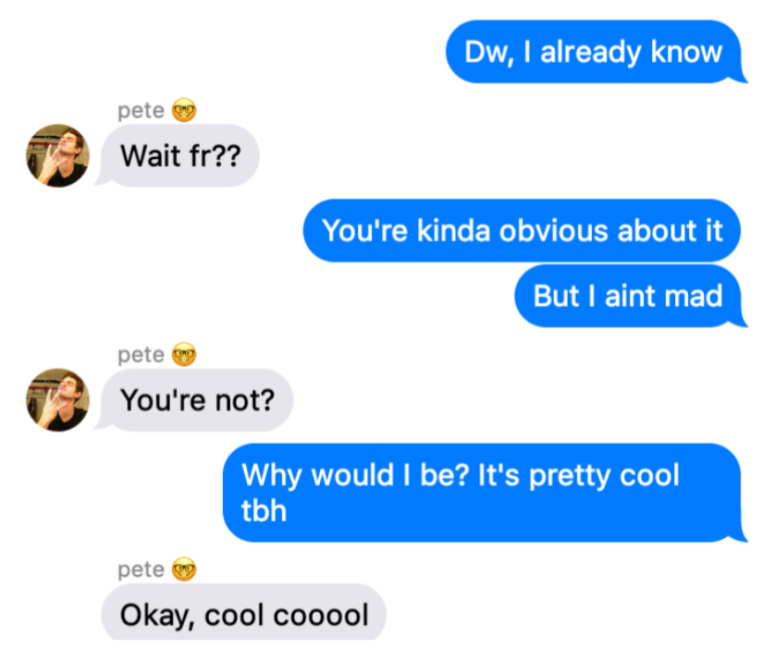Select the "You're not?" message bubble

tap(205, 400)
